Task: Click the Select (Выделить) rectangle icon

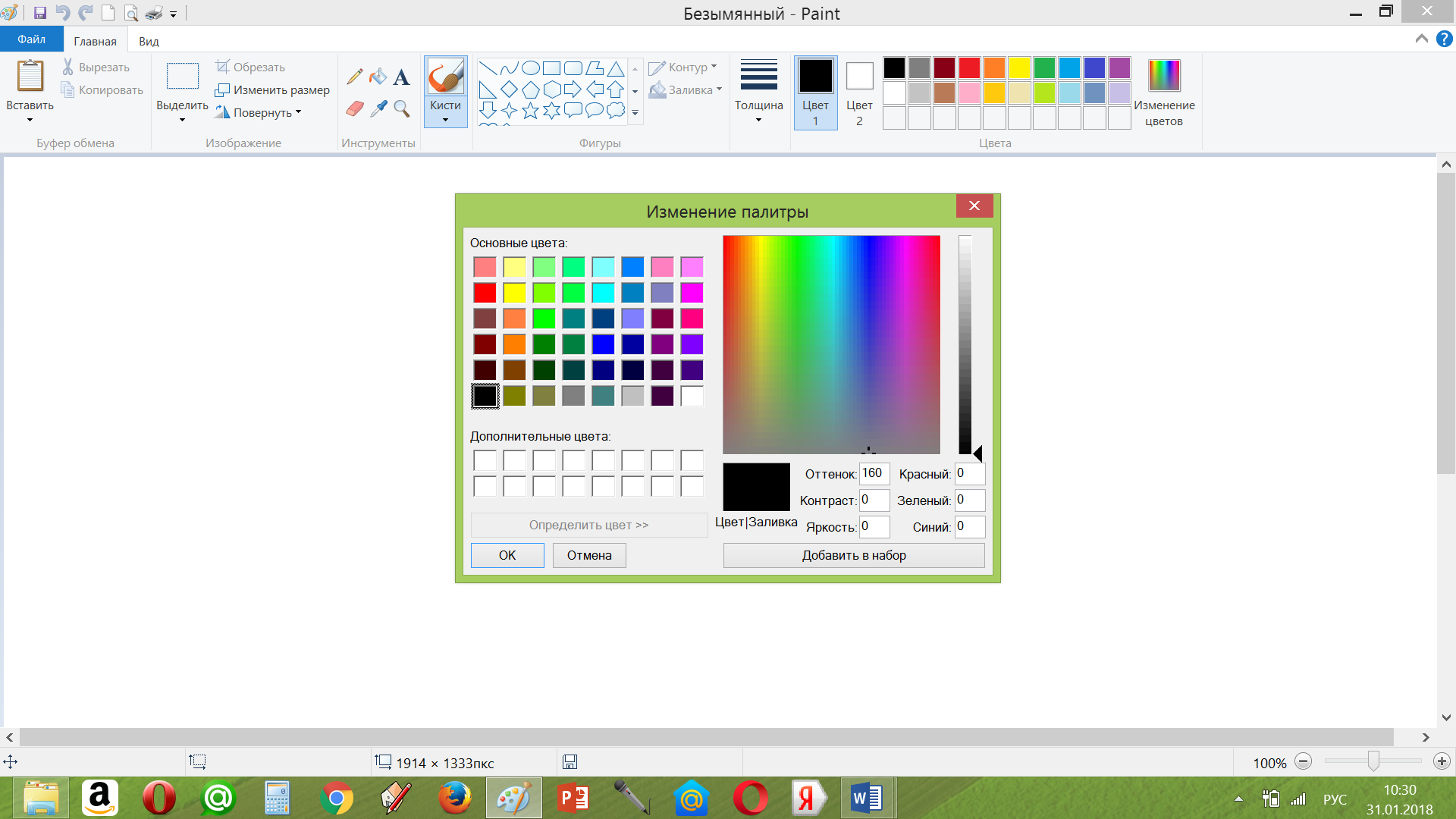Action: [x=183, y=76]
